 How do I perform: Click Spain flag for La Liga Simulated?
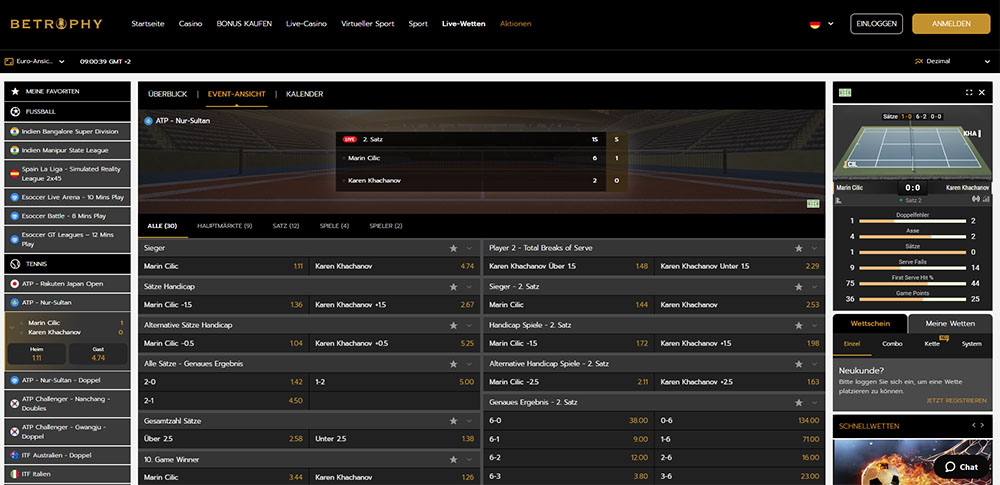(15, 174)
